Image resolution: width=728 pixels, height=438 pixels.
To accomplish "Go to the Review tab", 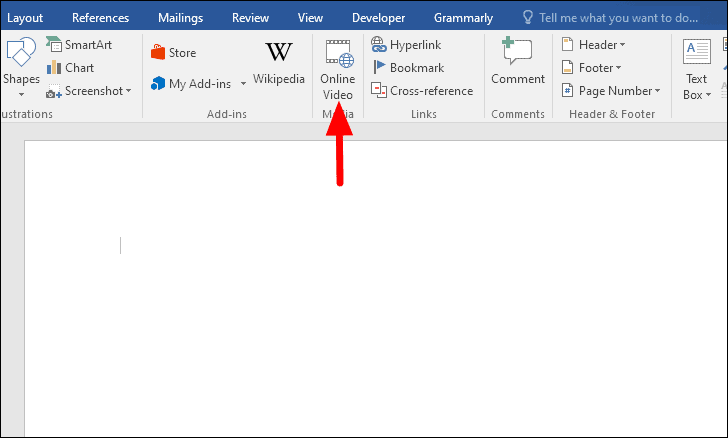I will 250,18.
